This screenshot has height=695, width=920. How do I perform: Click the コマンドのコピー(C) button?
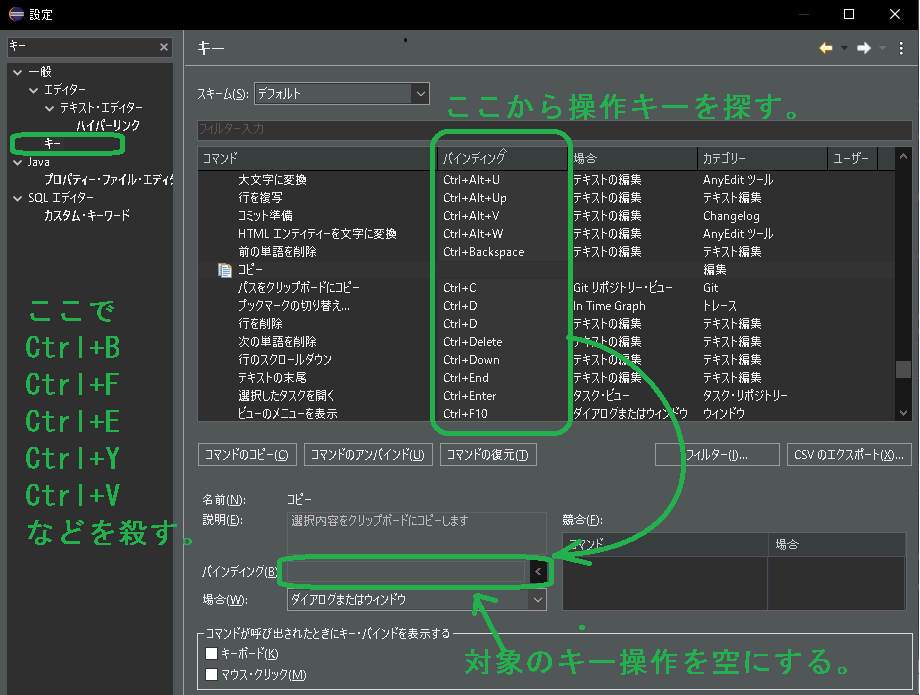tap(247, 455)
